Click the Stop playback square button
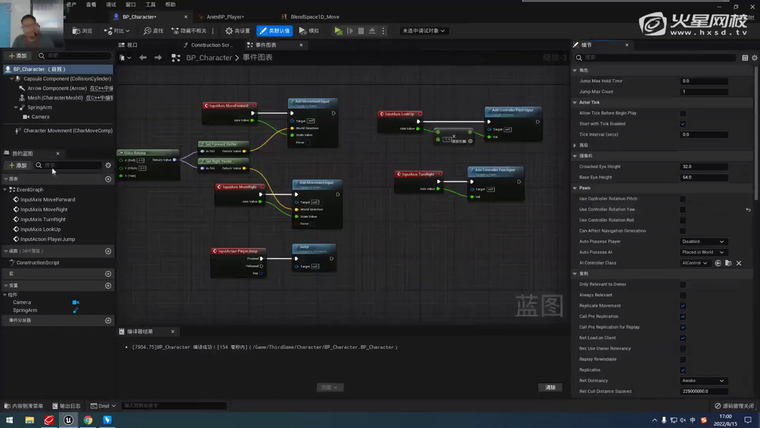The image size is (760, 428). click(x=361, y=31)
